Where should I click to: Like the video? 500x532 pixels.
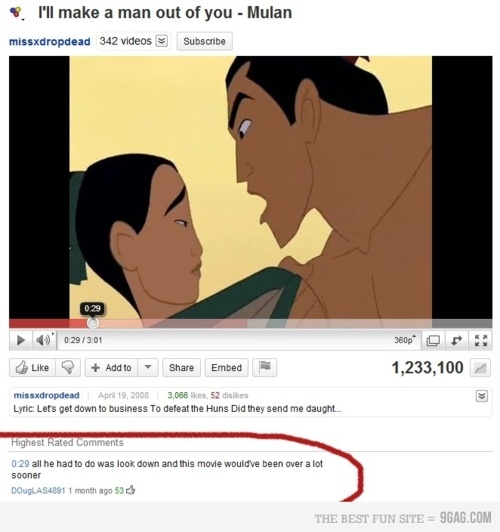click(33, 367)
